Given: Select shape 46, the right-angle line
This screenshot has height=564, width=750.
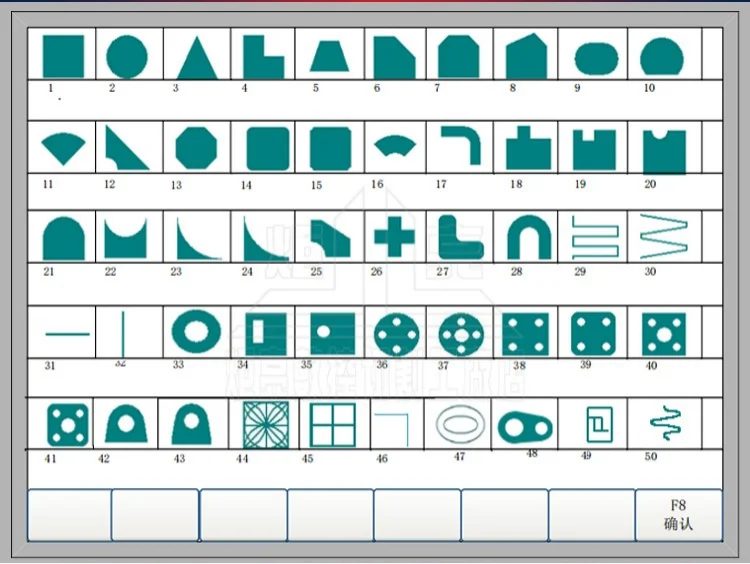Looking at the screenshot, I should click(392, 431).
